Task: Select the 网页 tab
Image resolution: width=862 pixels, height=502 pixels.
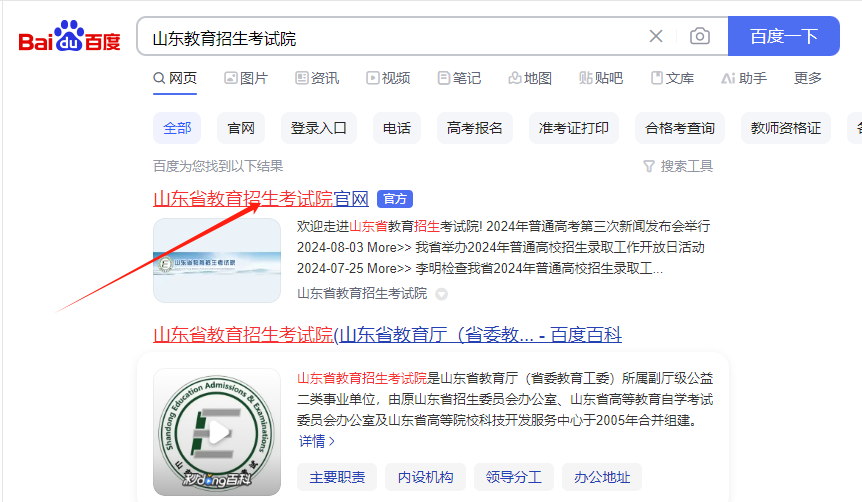Action: pos(175,78)
